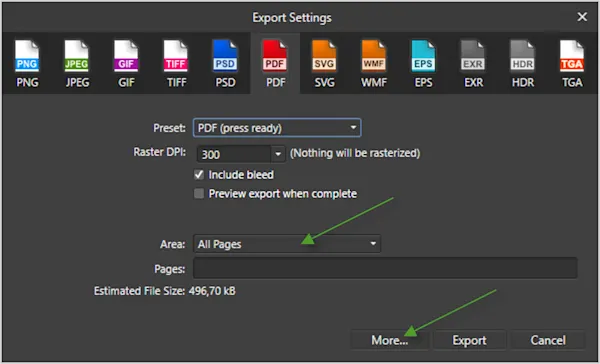The width and height of the screenshot is (600, 364).
Task: Open More export options
Action: point(390,340)
